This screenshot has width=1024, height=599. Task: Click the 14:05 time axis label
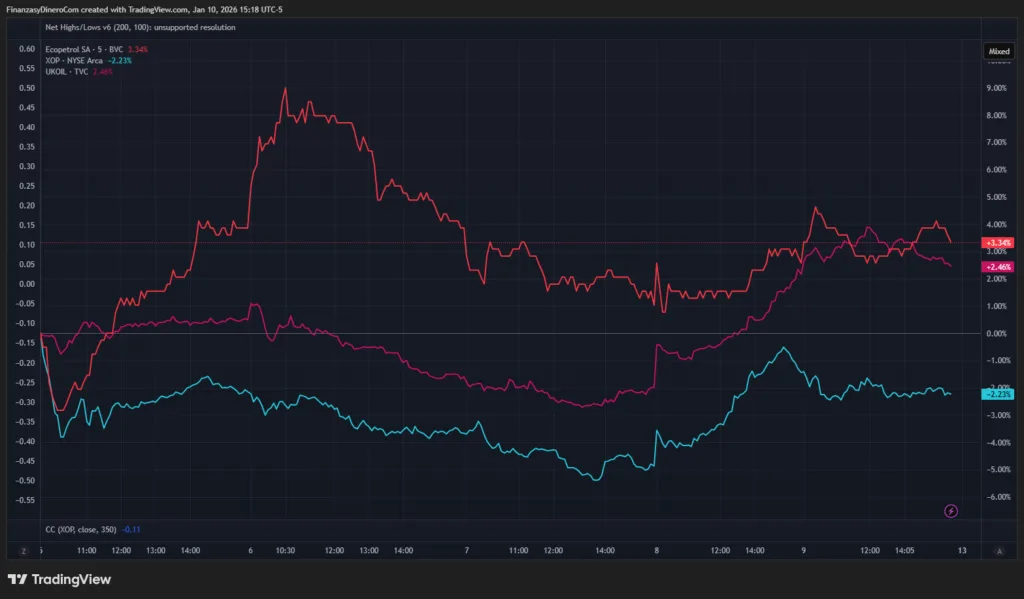pyautogui.click(x=907, y=550)
